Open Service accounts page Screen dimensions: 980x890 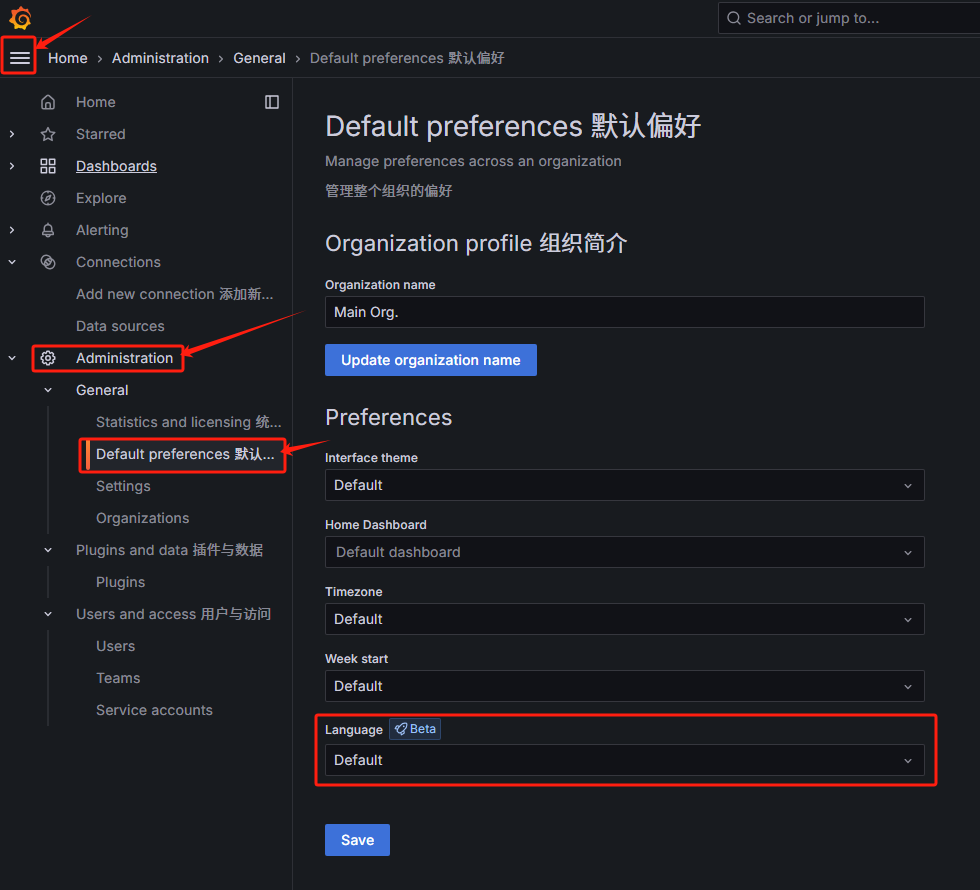click(x=154, y=710)
